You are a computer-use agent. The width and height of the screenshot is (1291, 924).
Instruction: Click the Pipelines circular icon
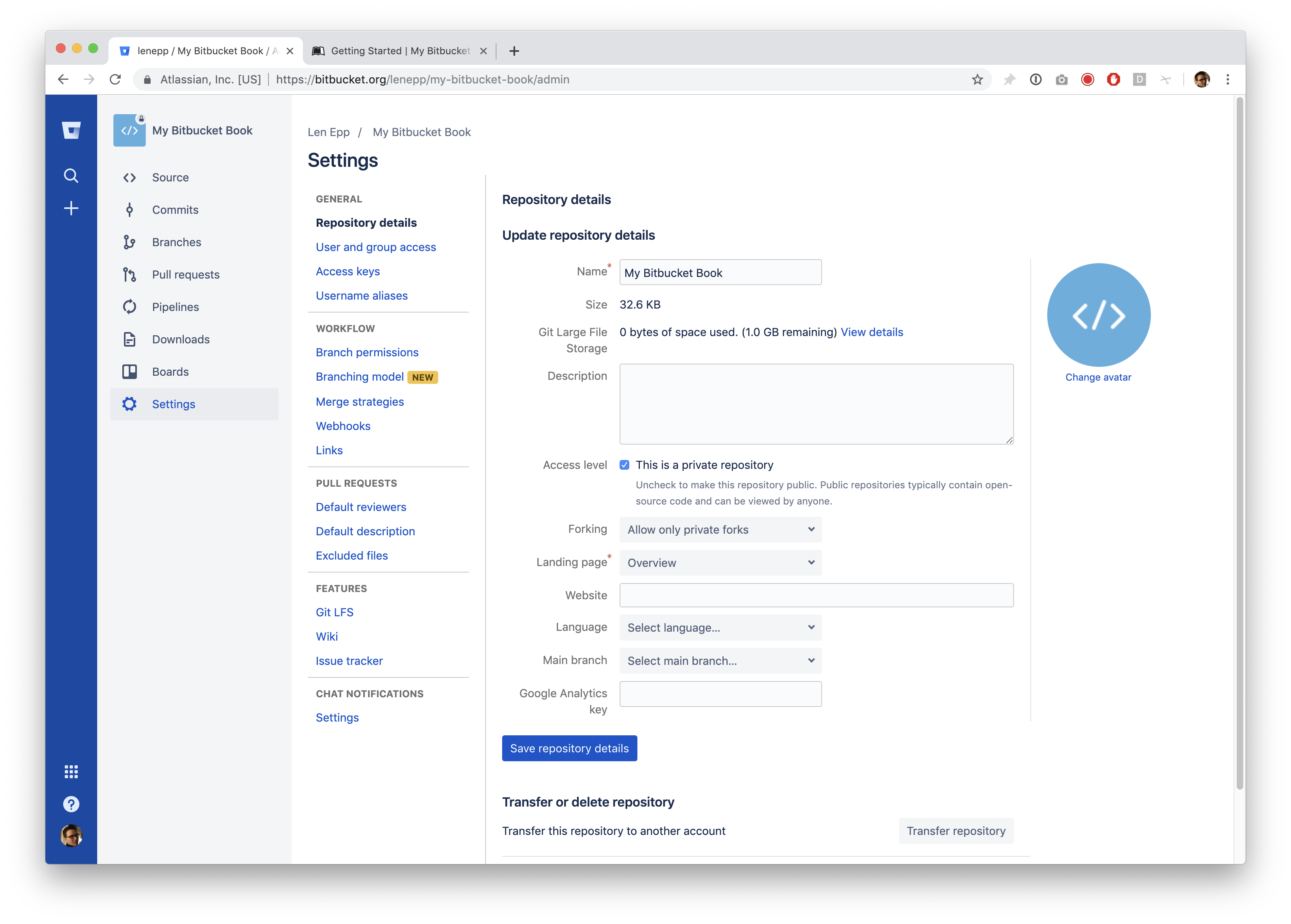coord(130,307)
